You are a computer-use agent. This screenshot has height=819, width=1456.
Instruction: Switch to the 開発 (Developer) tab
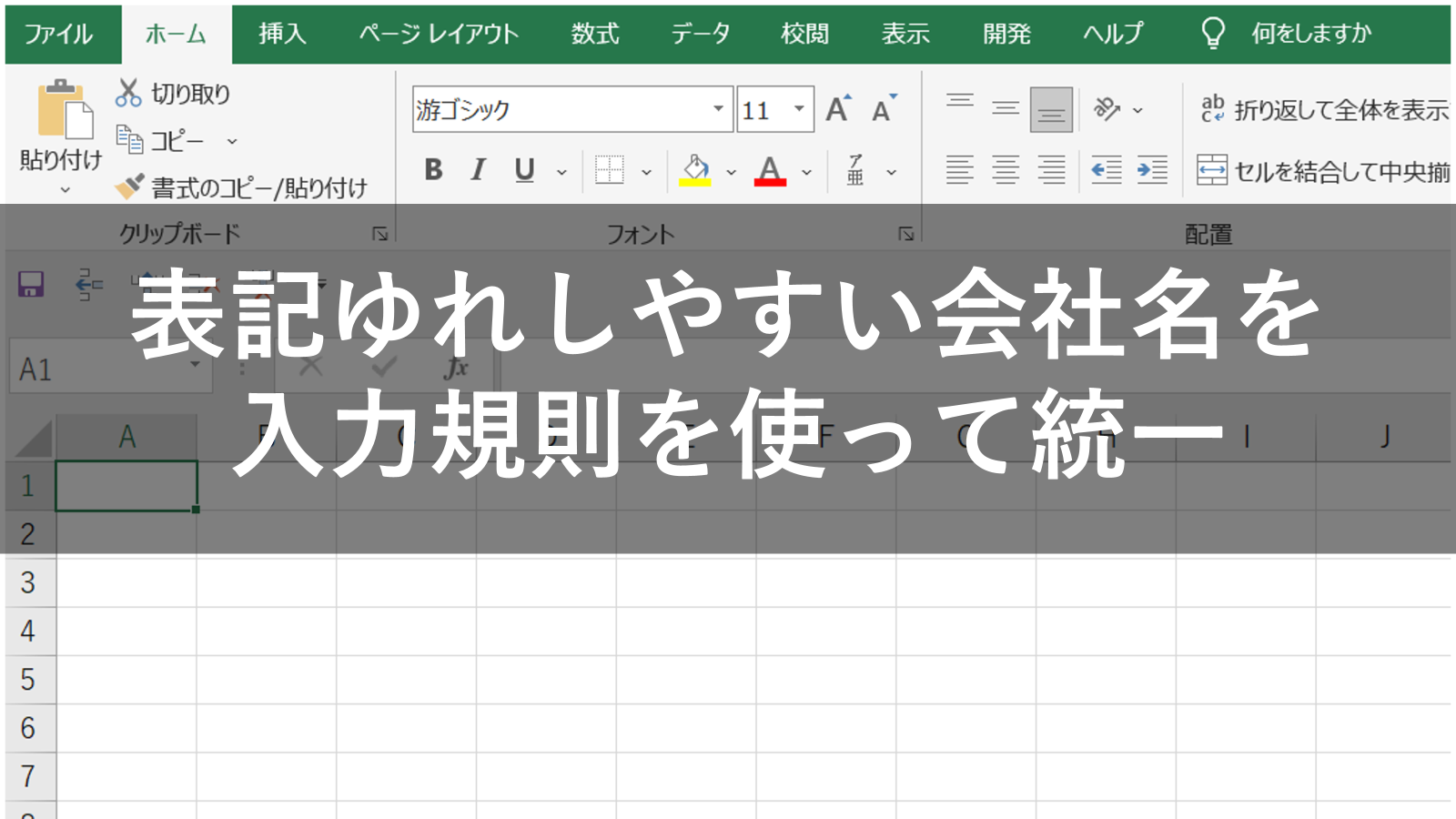tap(1006, 35)
